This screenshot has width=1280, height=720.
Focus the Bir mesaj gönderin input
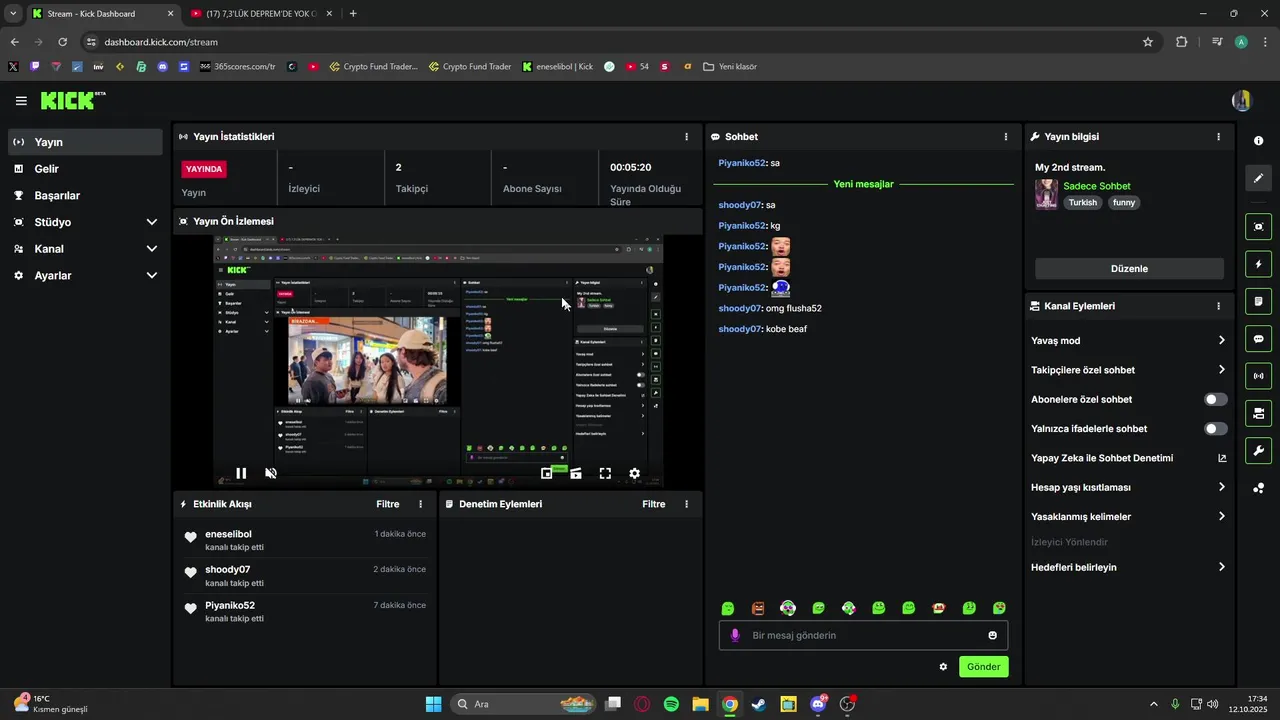coord(863,635)
